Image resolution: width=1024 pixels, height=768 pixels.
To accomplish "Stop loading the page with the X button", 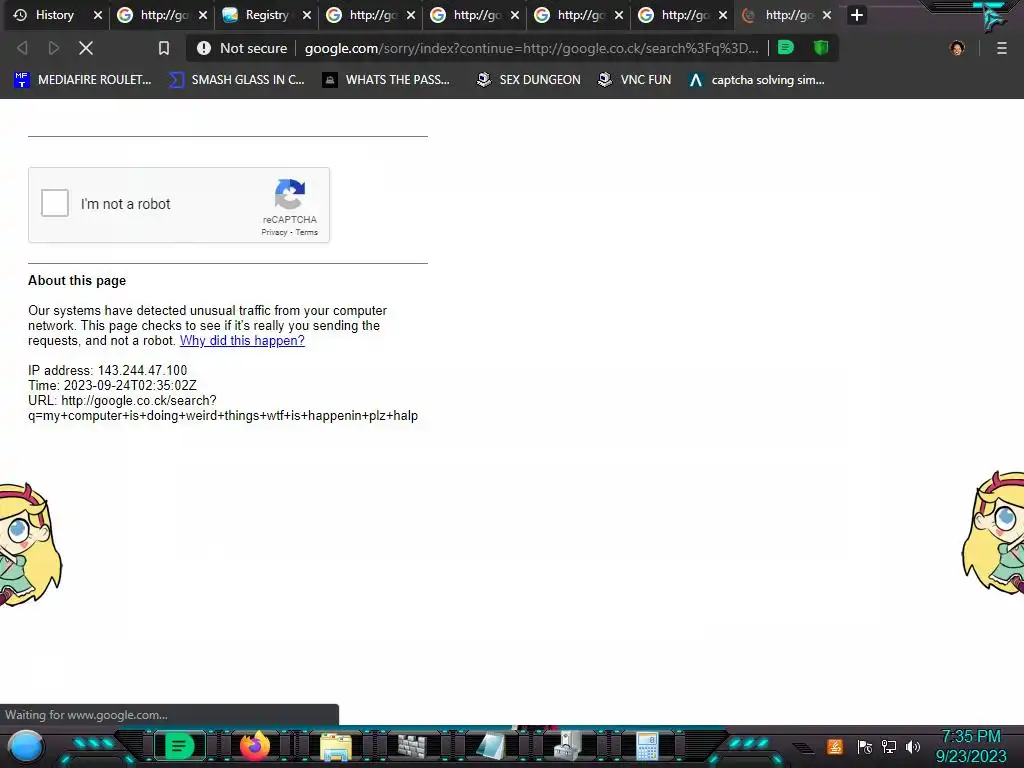I will pos(86,48).
